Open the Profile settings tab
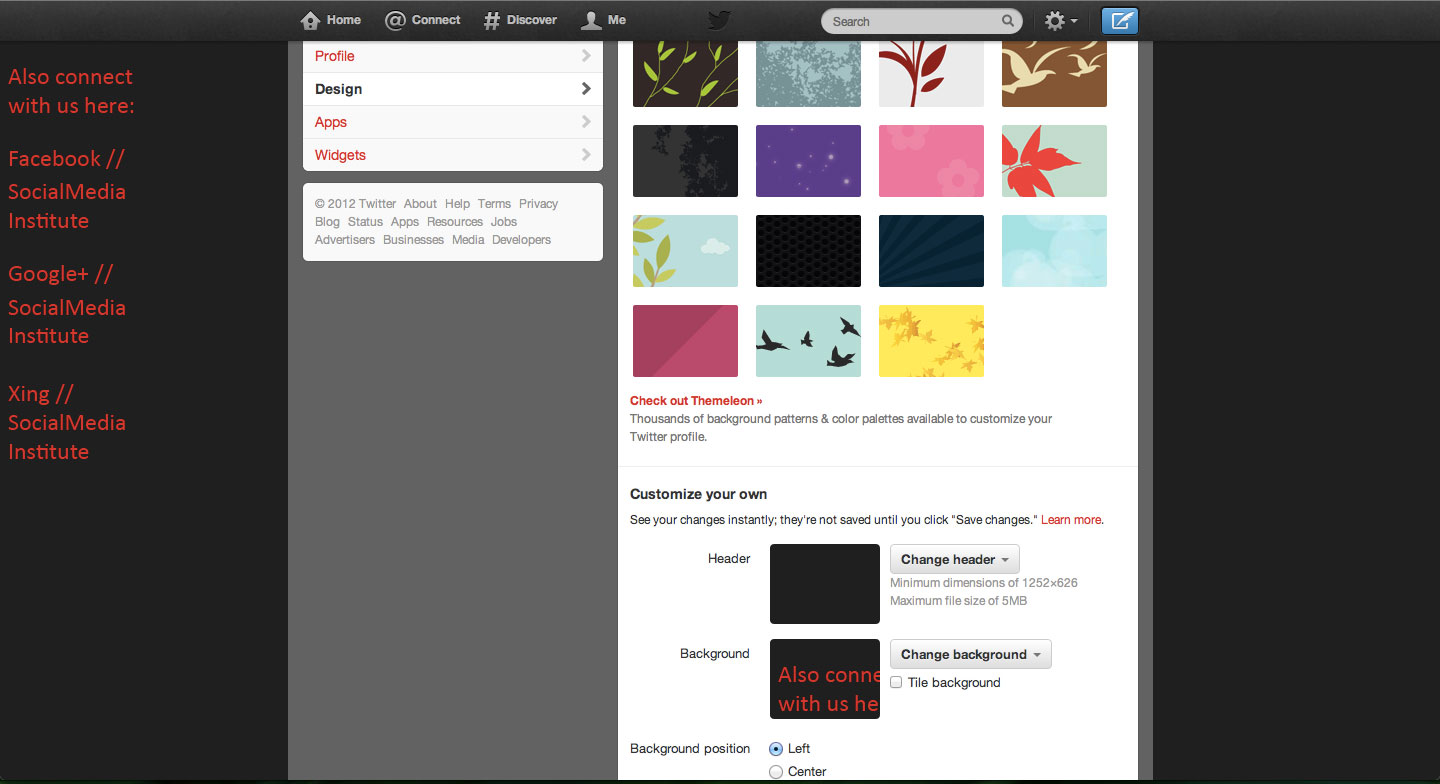1440x784 pixels. 453,56
